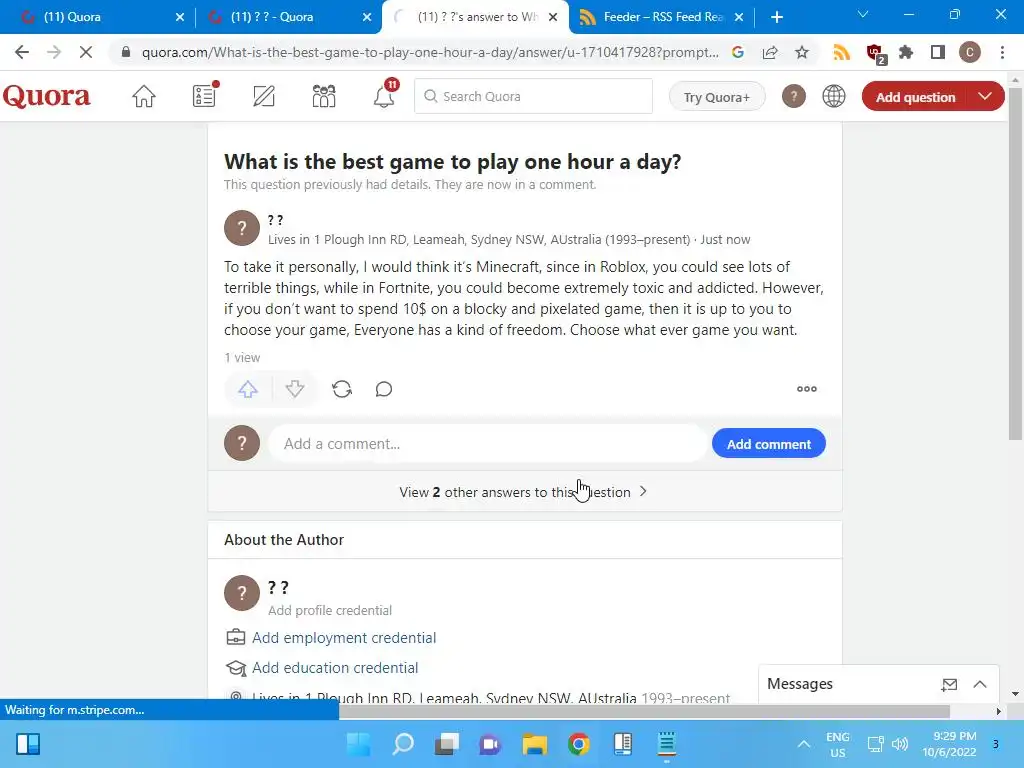
Task: Open File Explorer from the taskbar
Action: click(534, 744)
